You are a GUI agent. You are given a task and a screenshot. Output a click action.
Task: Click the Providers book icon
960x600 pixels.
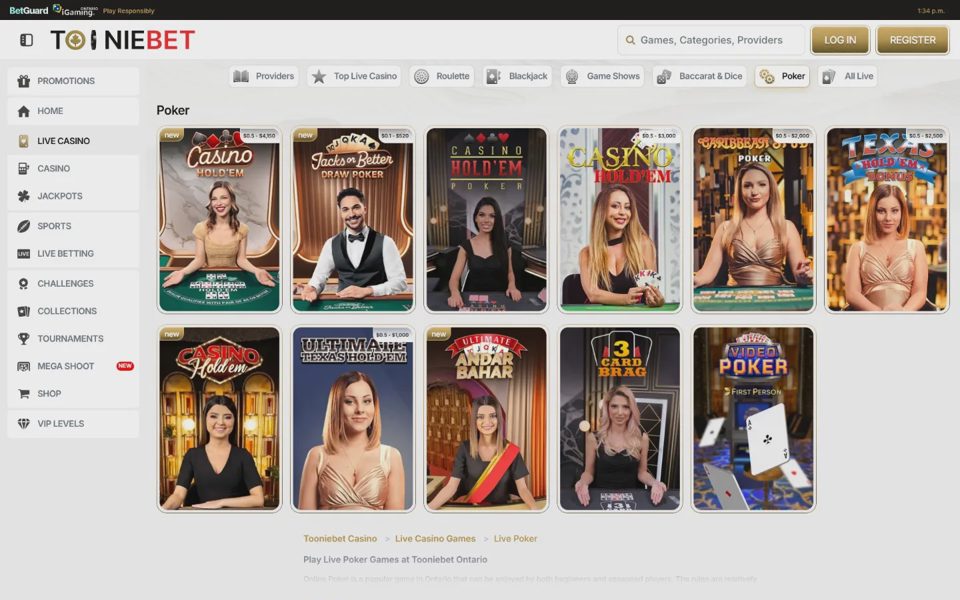click(241, 76)
